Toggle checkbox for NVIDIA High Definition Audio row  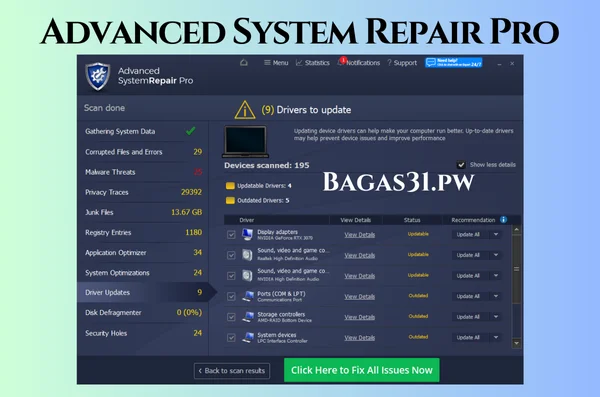(231, 276)
